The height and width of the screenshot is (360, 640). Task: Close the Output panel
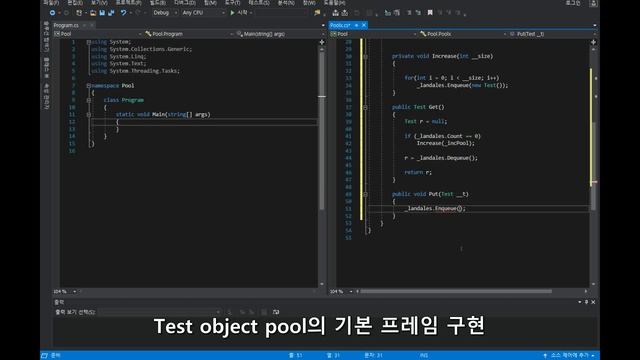coord(593,302)
